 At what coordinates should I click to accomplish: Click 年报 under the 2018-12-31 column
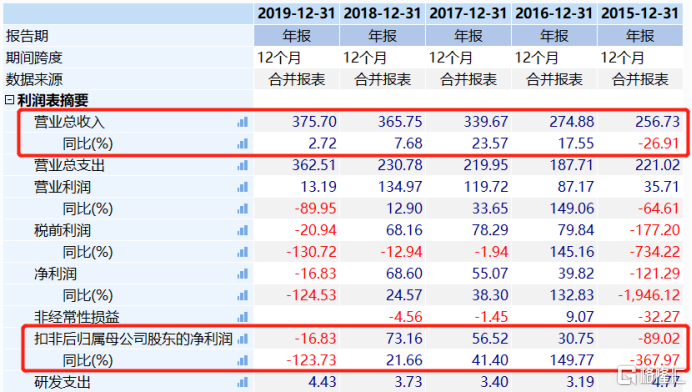(x=382, y=36)
